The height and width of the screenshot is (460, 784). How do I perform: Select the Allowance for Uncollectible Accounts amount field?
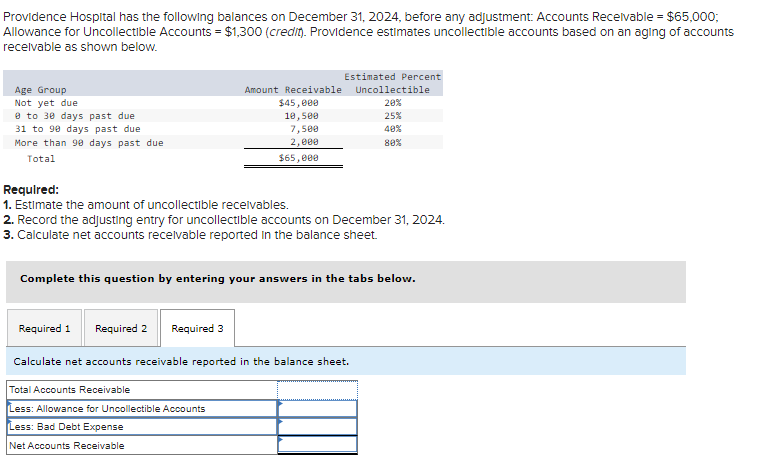[x=318, y=408]
